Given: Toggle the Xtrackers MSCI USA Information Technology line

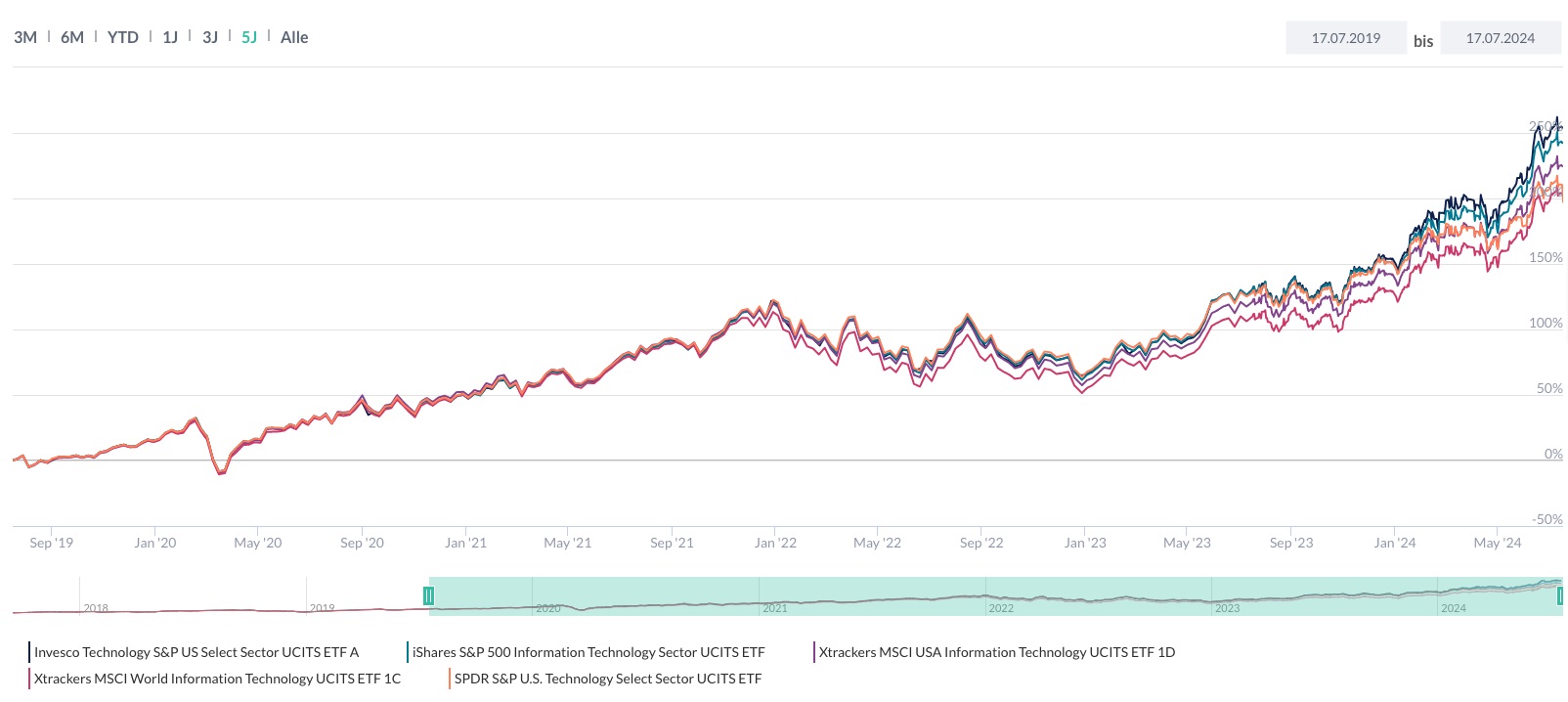Looking at the screenshot, I should (997, 651).
